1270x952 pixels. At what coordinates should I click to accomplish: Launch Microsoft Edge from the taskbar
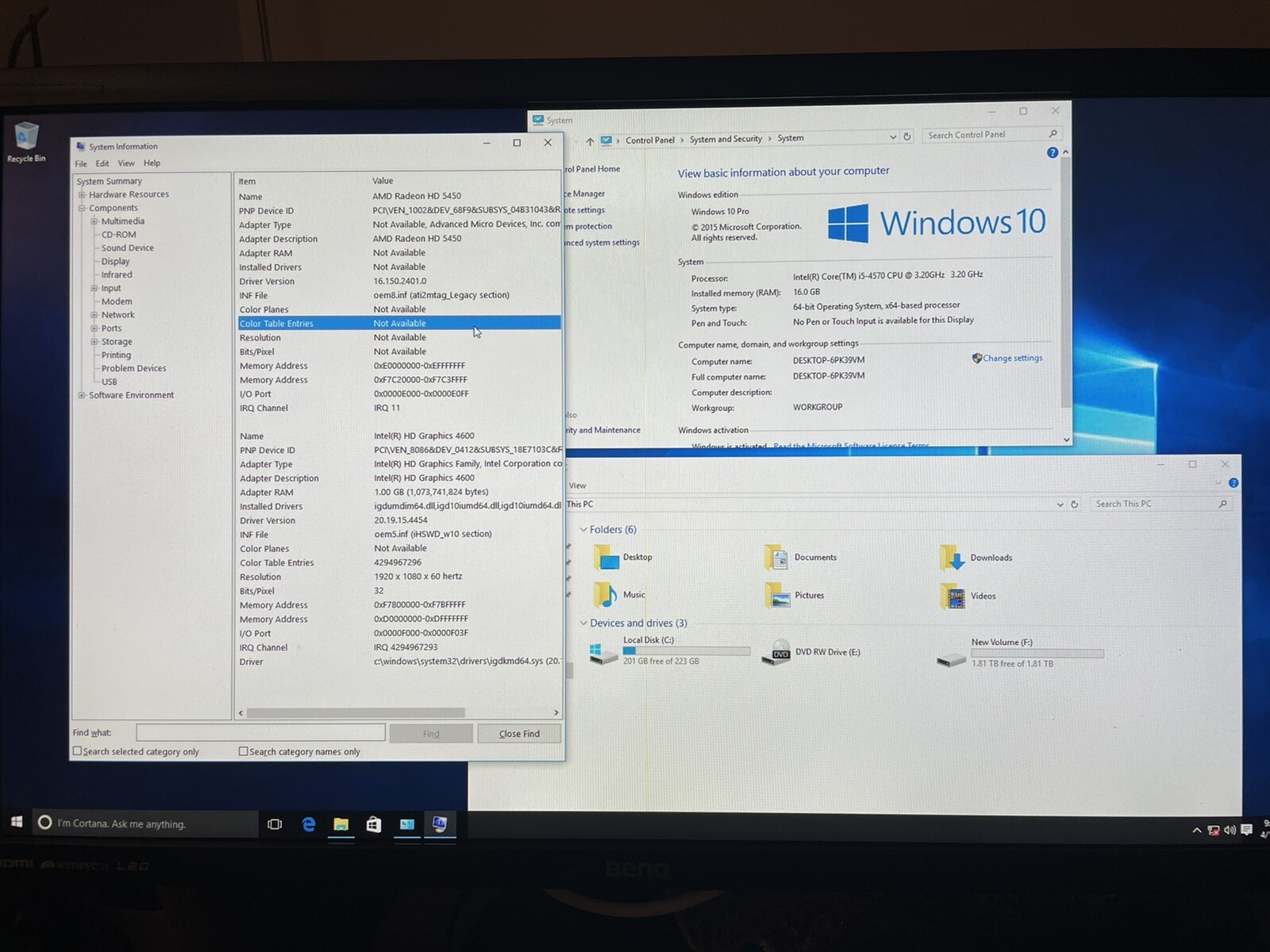click(x=309, y=824)
